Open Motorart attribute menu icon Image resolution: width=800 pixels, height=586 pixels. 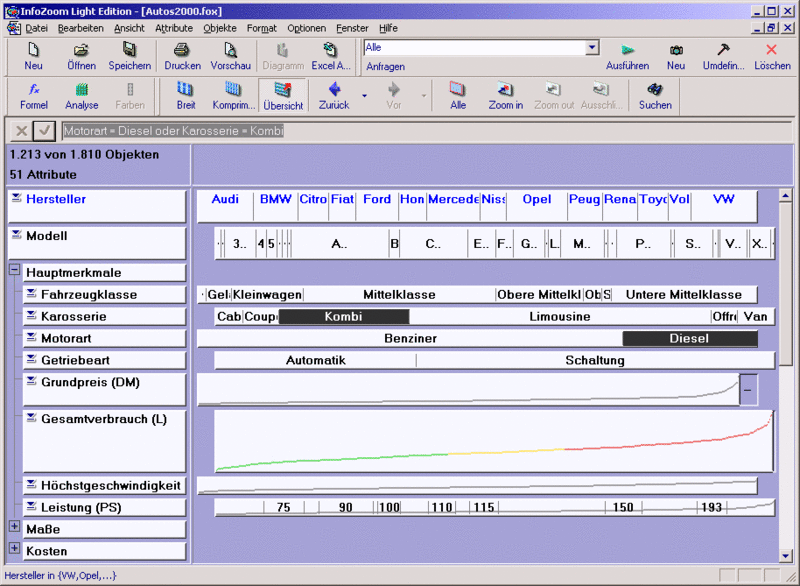pyautogui.click(x=32, y=337)
